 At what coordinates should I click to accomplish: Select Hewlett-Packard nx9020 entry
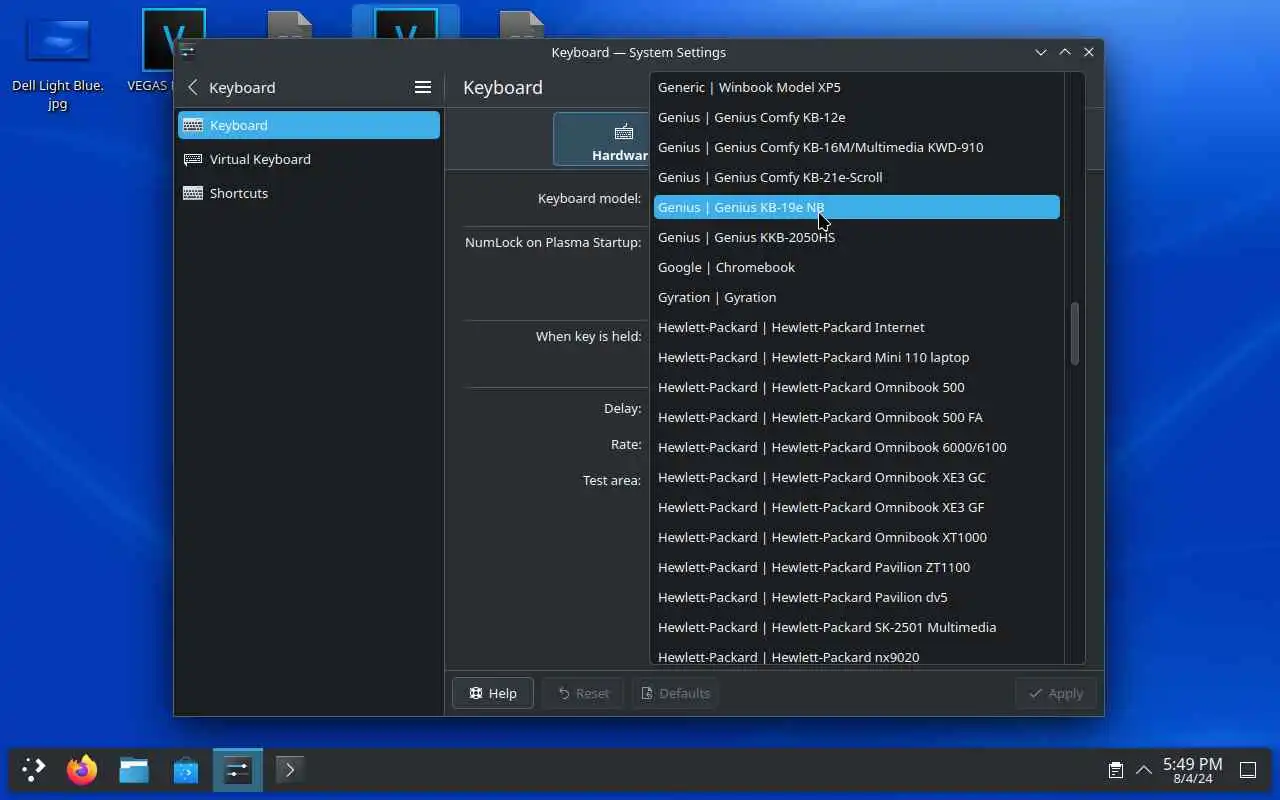[857, 655]
